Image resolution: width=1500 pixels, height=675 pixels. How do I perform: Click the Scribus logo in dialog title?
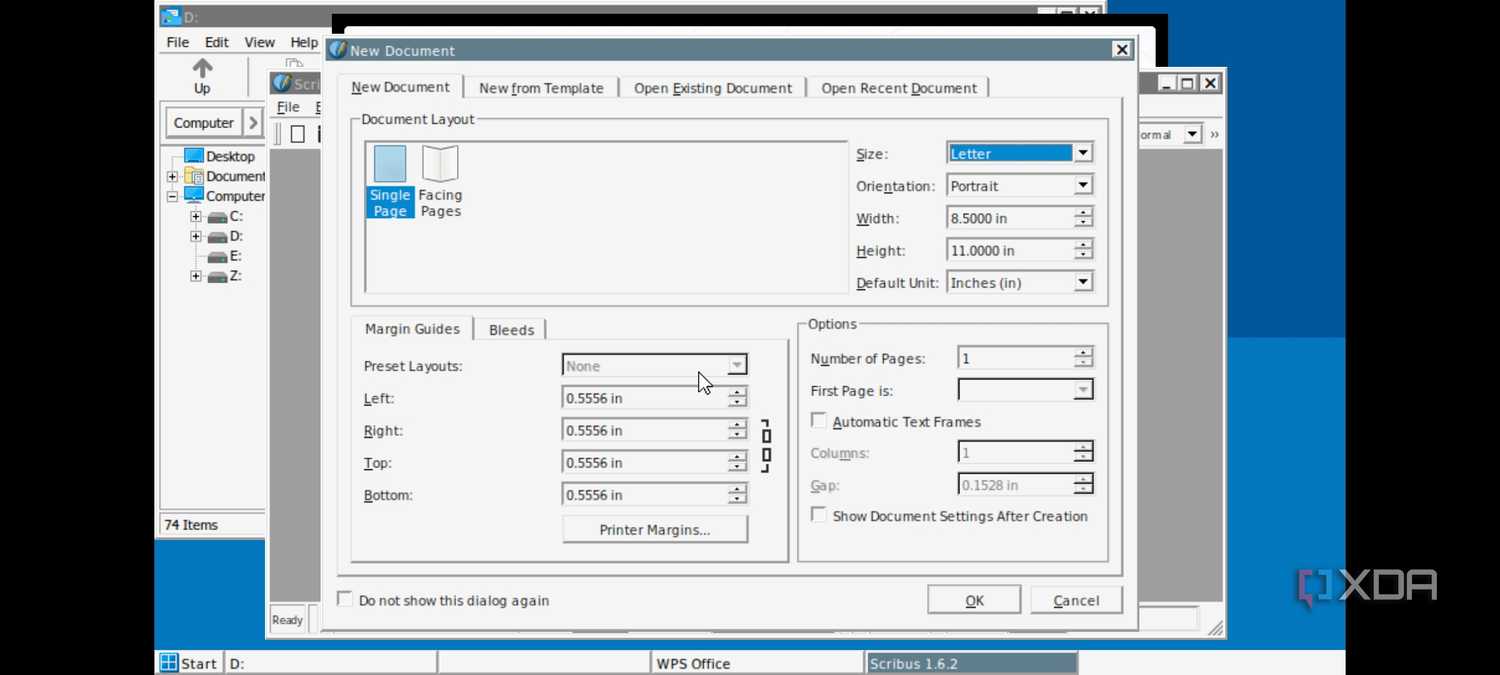(x=338, y=50)
